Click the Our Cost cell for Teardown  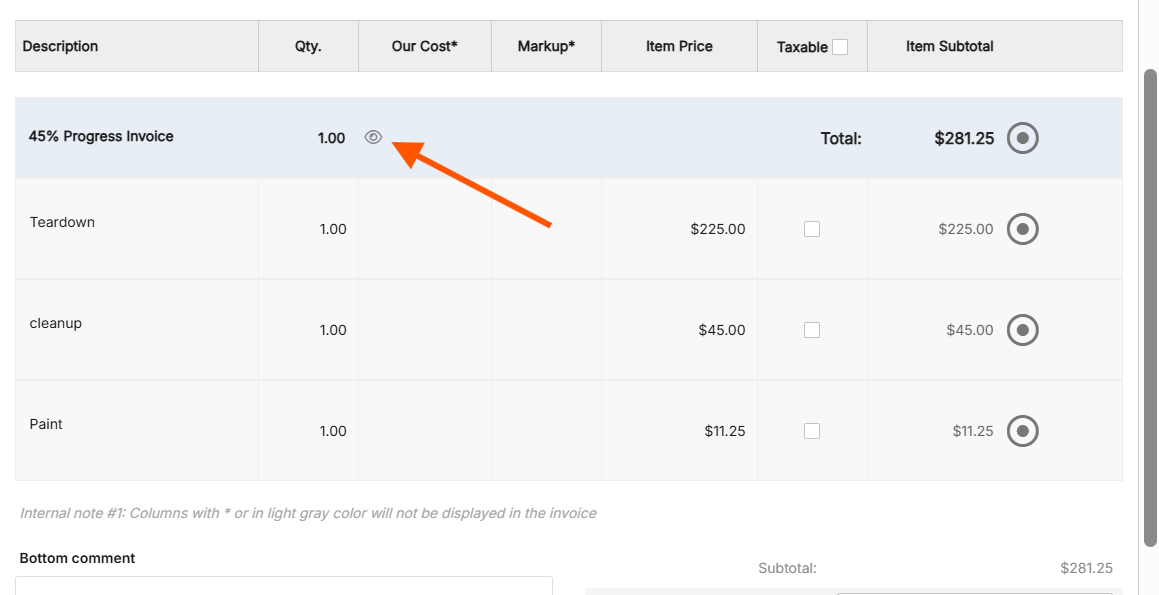click(x=424, y=229)
